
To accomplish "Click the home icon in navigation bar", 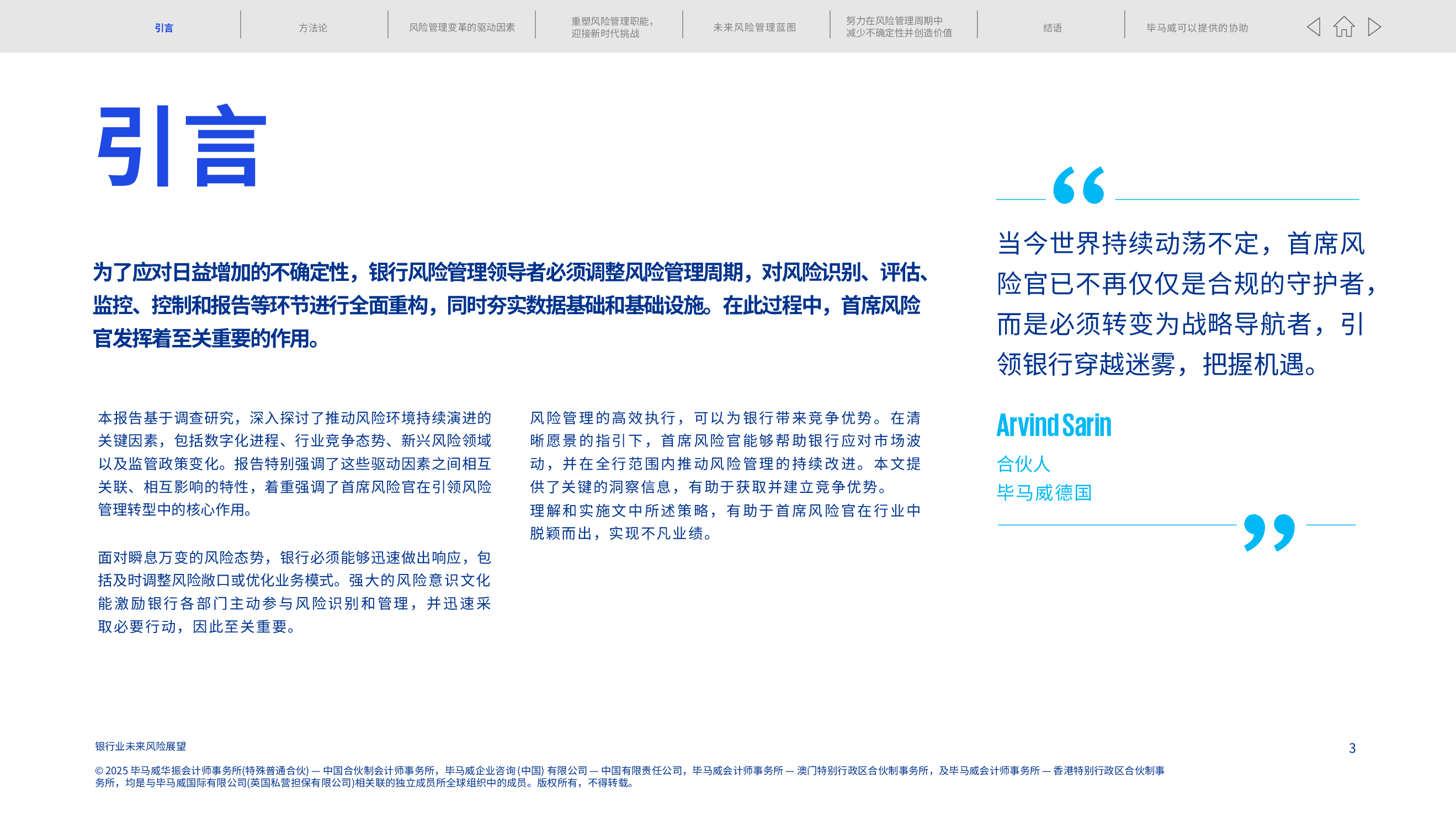I will (x=1344, y=26).
